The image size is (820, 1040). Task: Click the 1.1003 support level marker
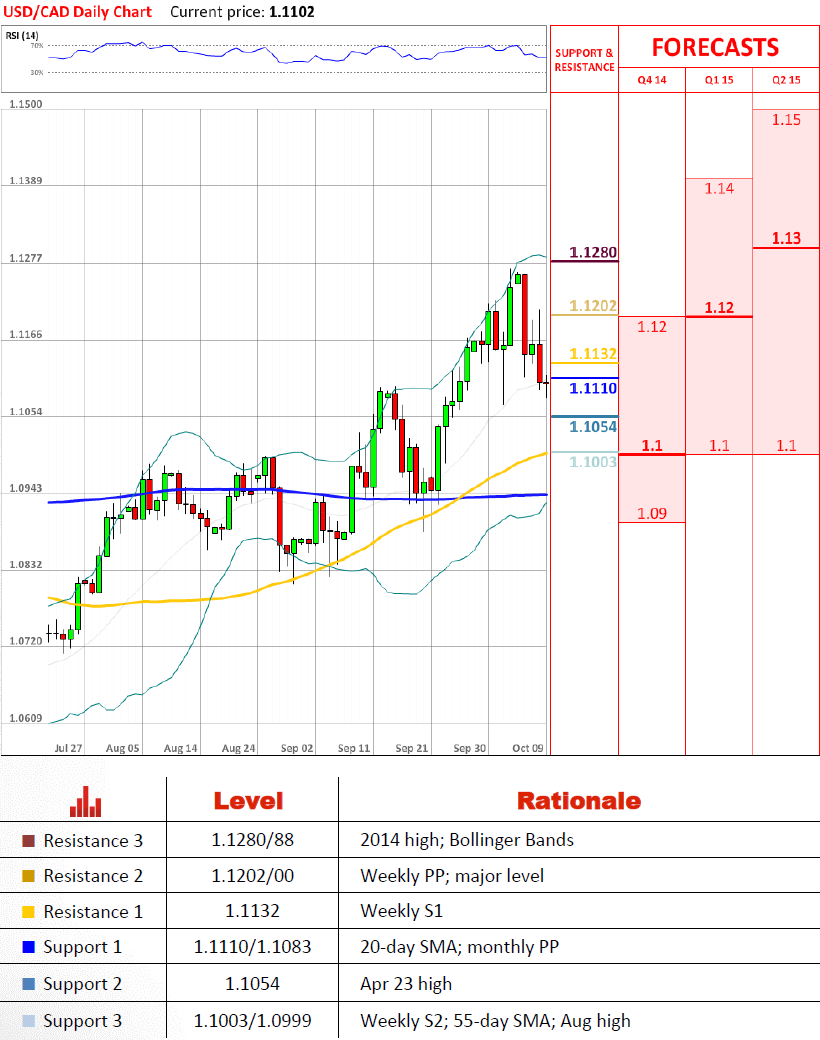coord(593,462)
